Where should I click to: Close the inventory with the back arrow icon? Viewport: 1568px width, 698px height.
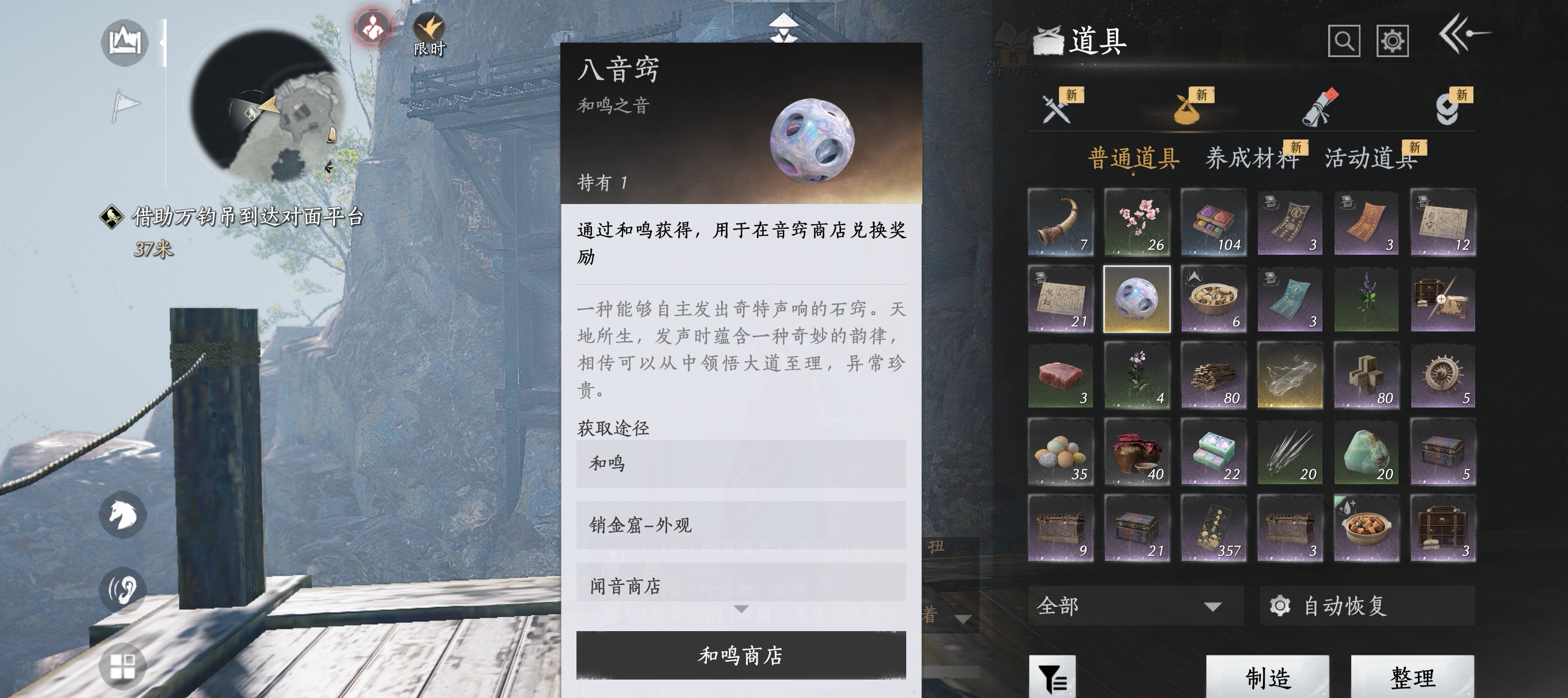1464,35
